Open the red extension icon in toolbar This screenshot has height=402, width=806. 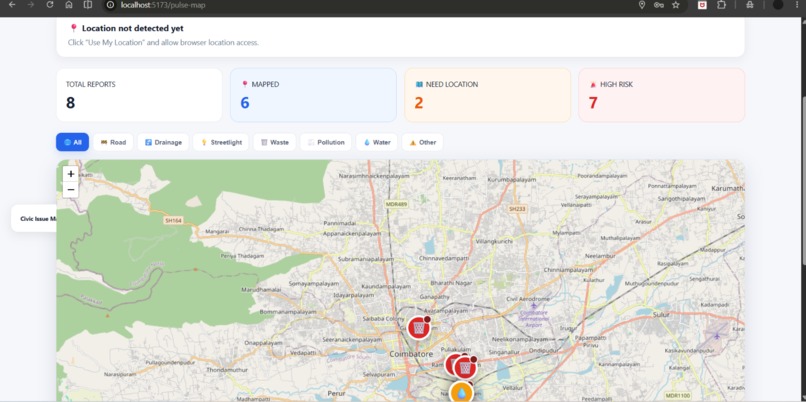[x=702, y=5]
